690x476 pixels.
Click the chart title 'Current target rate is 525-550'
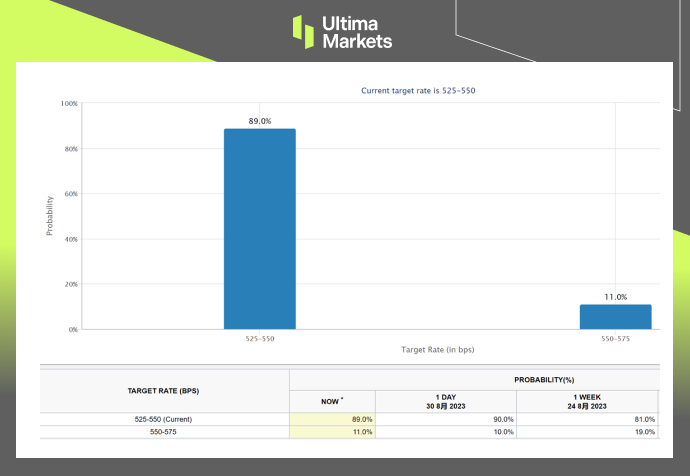click(x=418, y=91)
